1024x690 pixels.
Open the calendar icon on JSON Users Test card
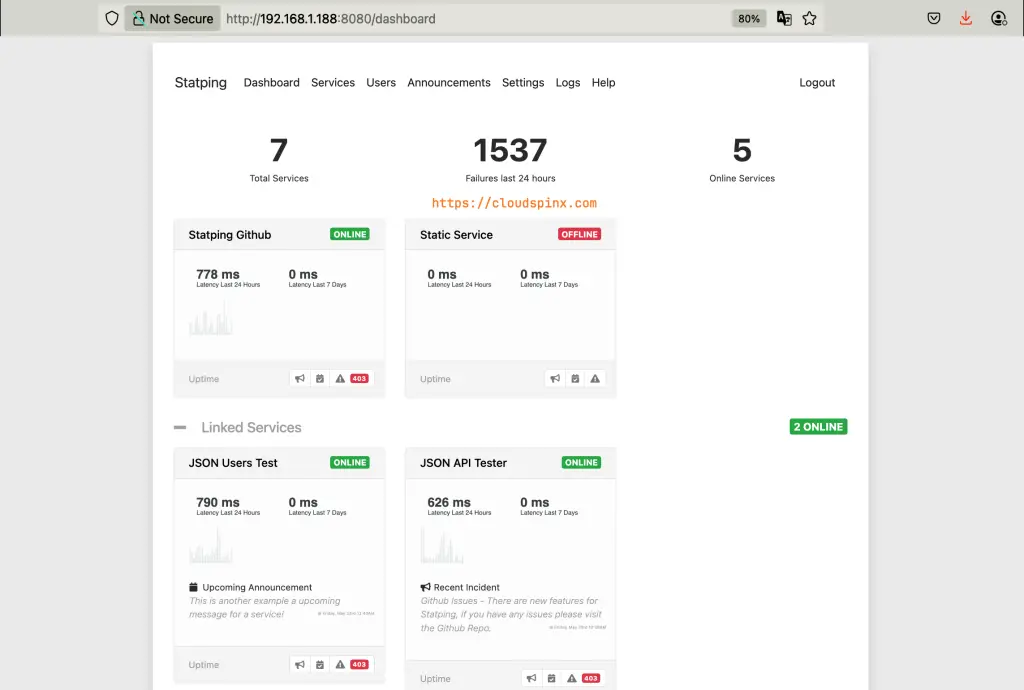[x=320, y=664]
